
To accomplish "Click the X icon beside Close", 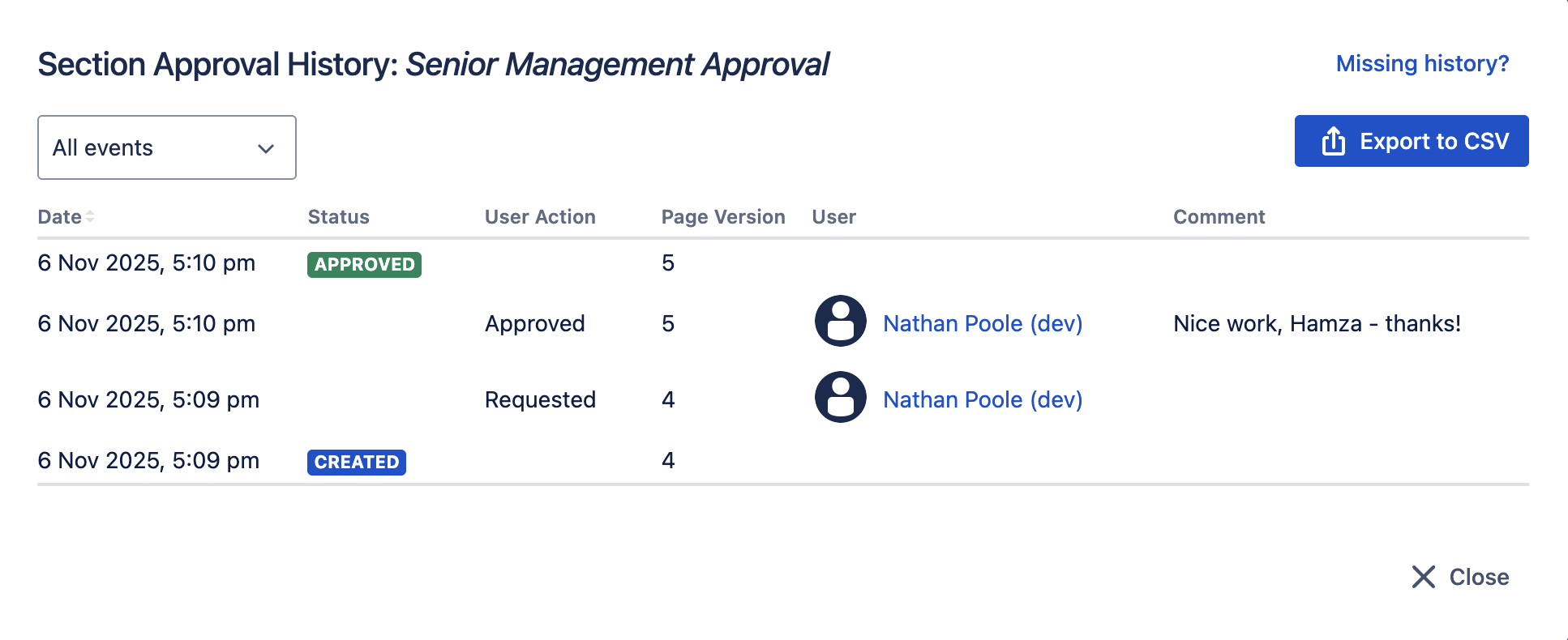I will click(x=1423, y=577).
